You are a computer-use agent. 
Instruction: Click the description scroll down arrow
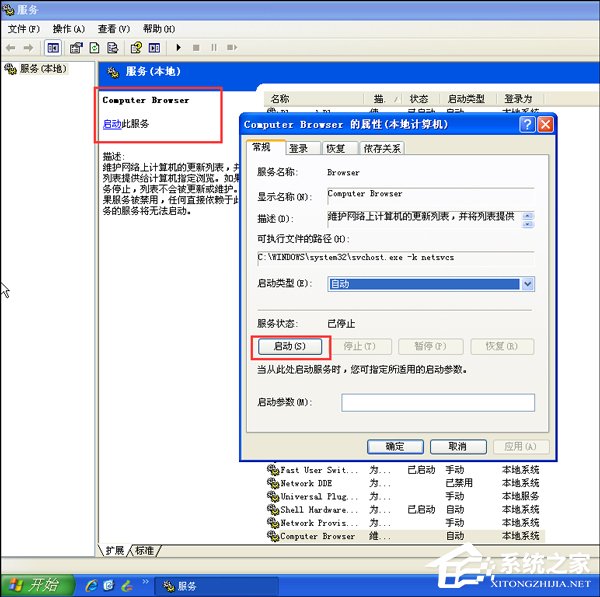[x=528, y=224]
